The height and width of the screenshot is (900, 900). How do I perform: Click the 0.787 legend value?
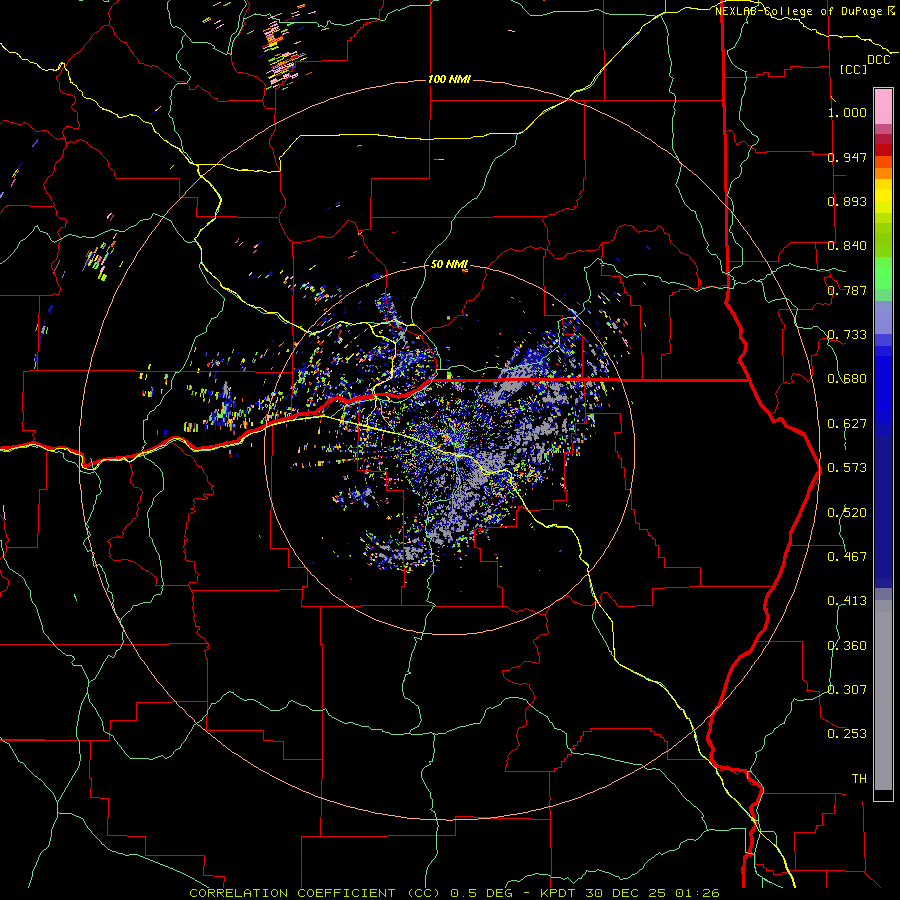tap(847, 290)
